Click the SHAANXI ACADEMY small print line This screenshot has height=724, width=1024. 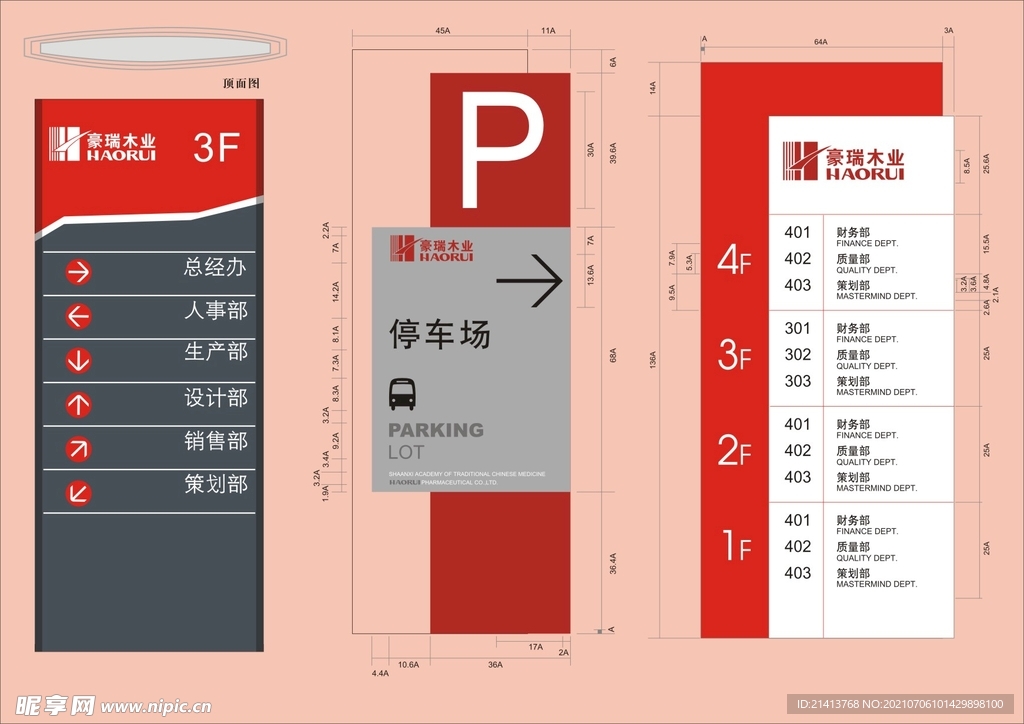tap(467, 474)
